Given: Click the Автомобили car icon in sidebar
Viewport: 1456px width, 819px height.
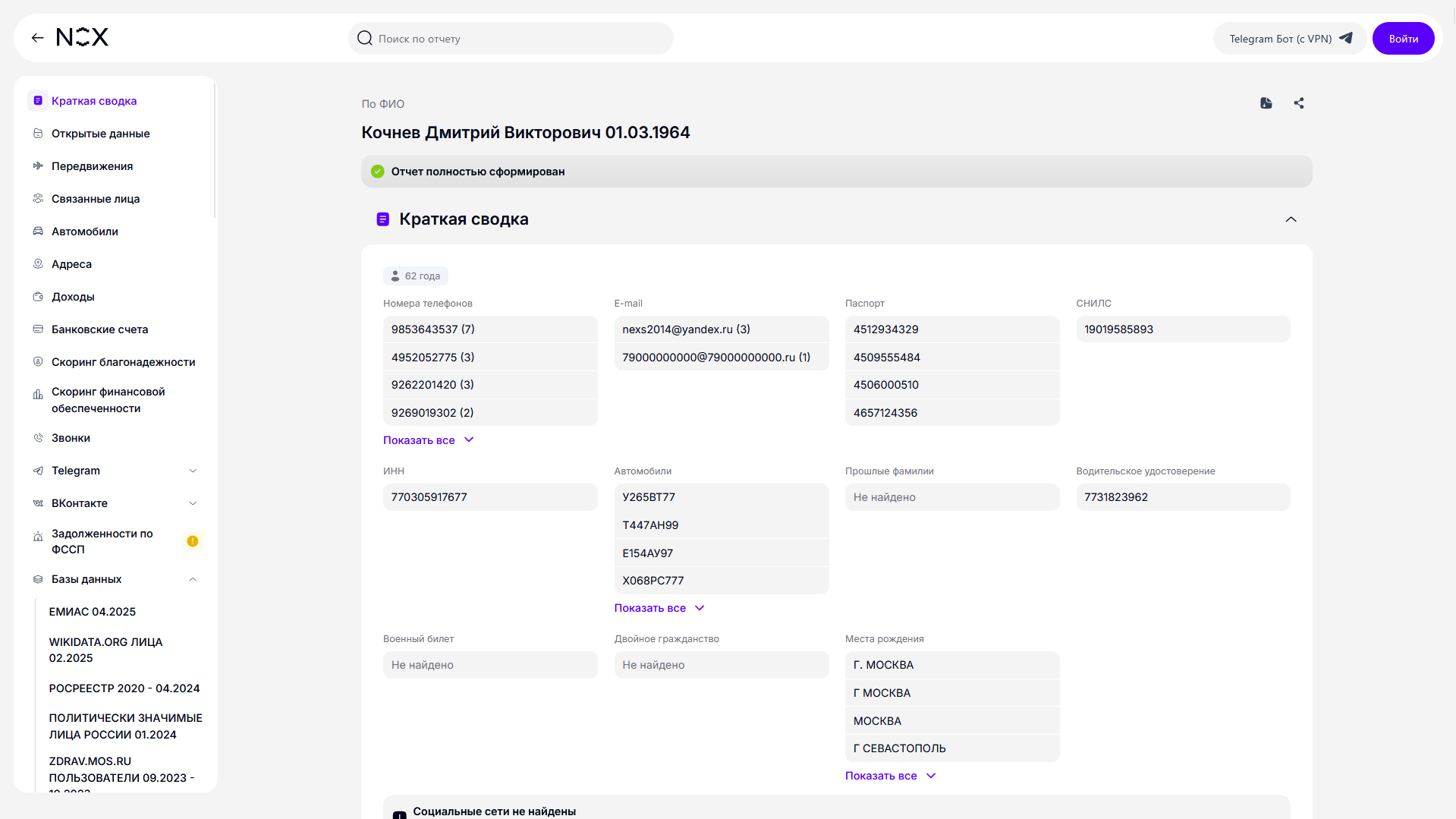Looking at the screenshot, I should pyautogui.click(x=38, y=232).
